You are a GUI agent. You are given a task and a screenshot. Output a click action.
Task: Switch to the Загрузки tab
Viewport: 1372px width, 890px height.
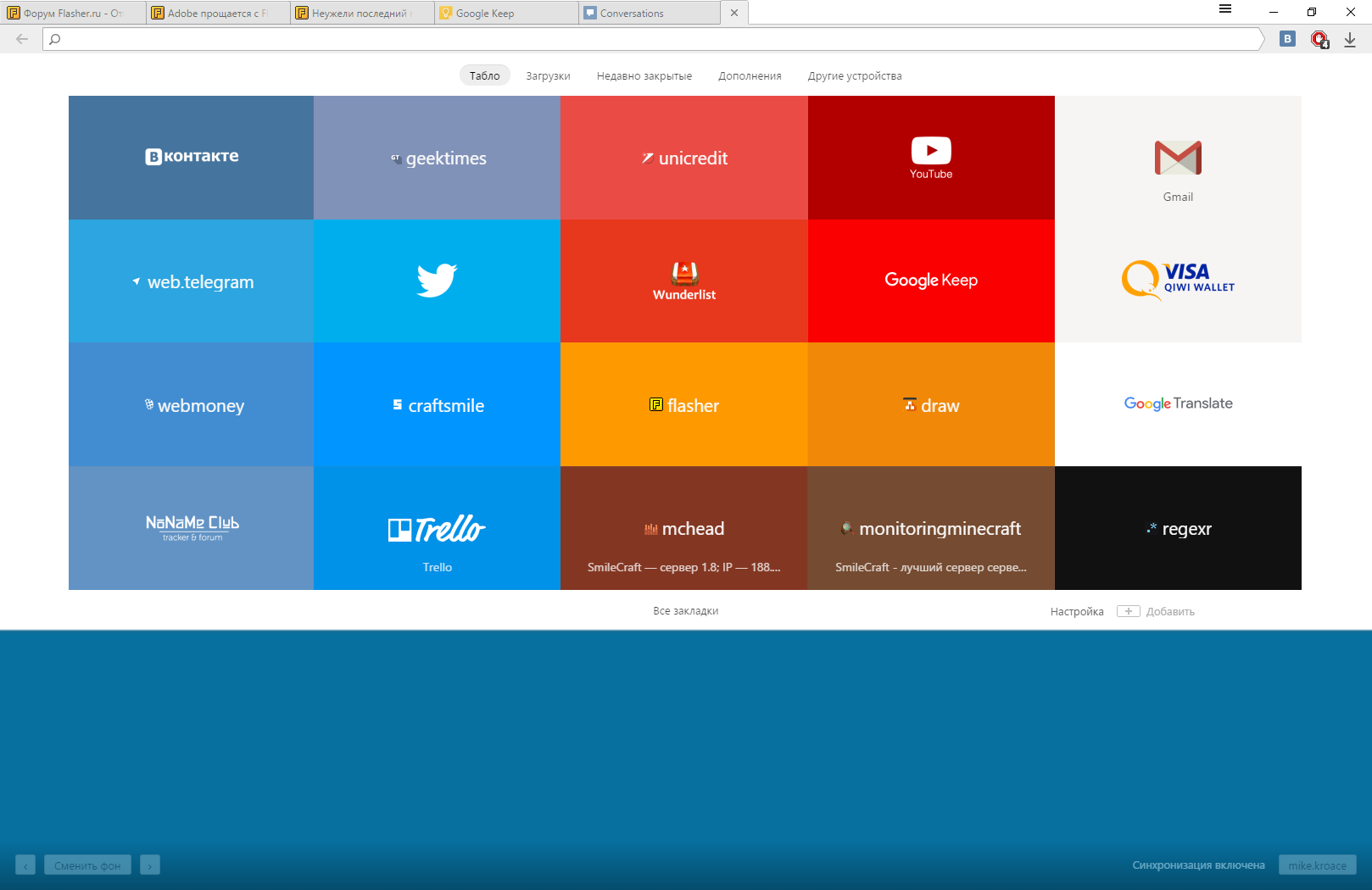point(548,75)
